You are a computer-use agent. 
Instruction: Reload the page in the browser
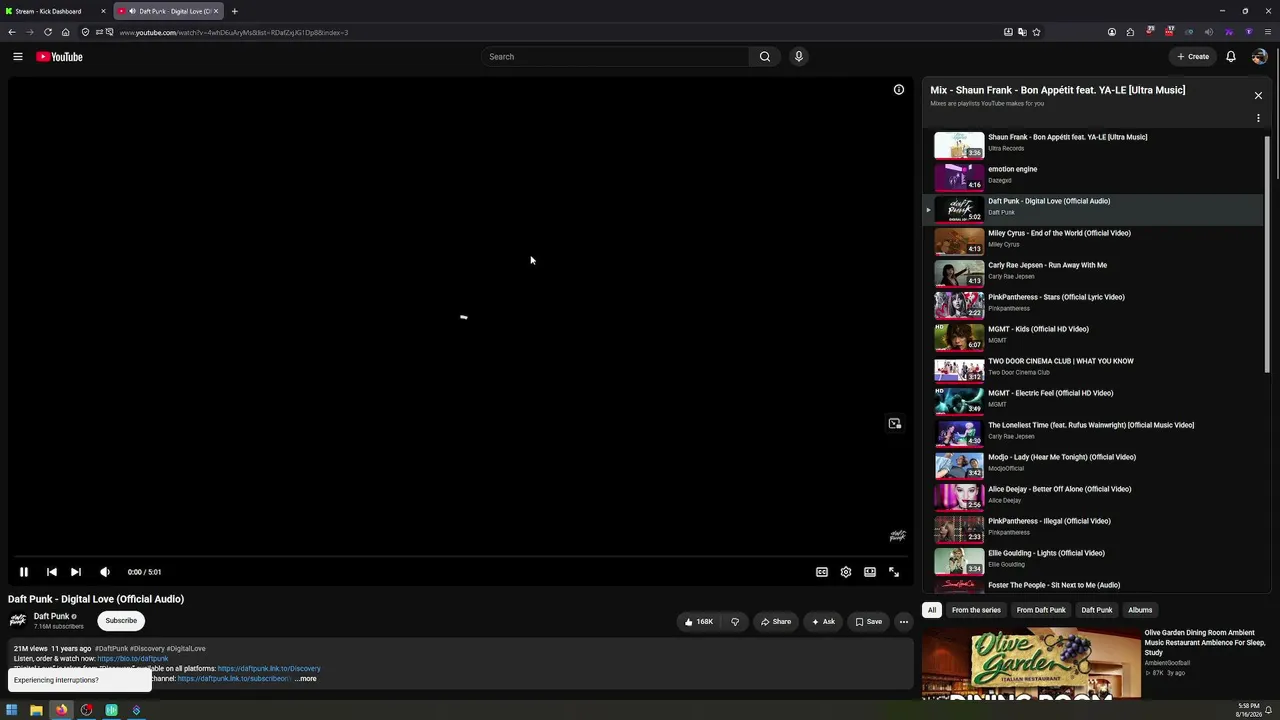click(x=47, y=32)
